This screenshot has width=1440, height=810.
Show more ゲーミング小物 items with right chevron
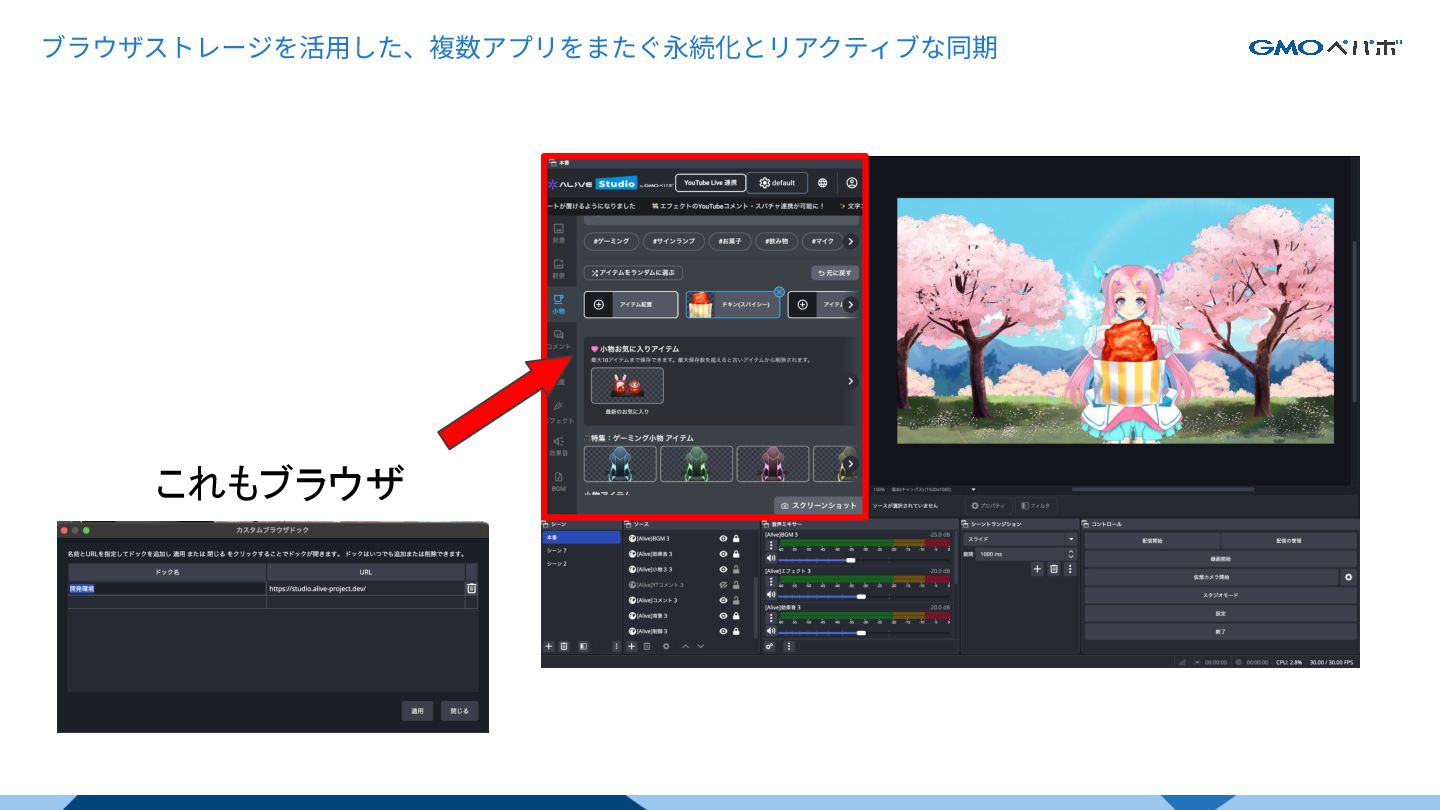[850, 464]
